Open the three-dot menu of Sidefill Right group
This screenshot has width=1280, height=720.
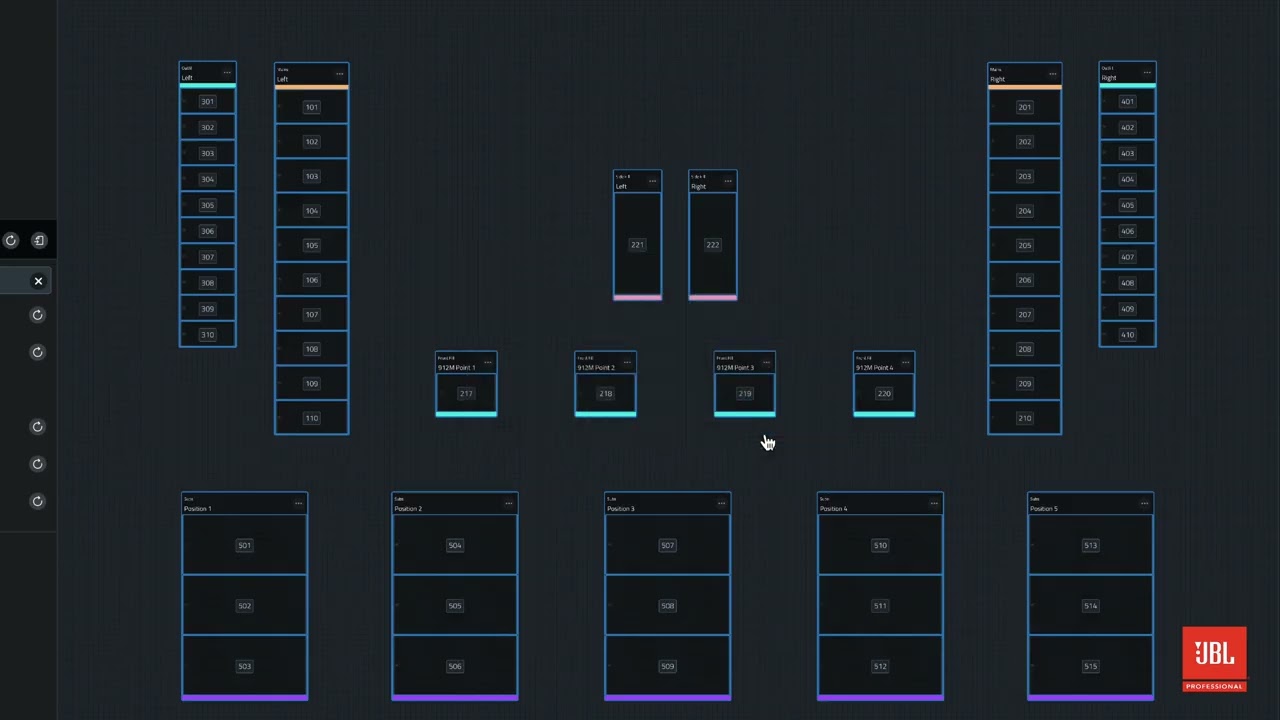(x=728, y=181)
